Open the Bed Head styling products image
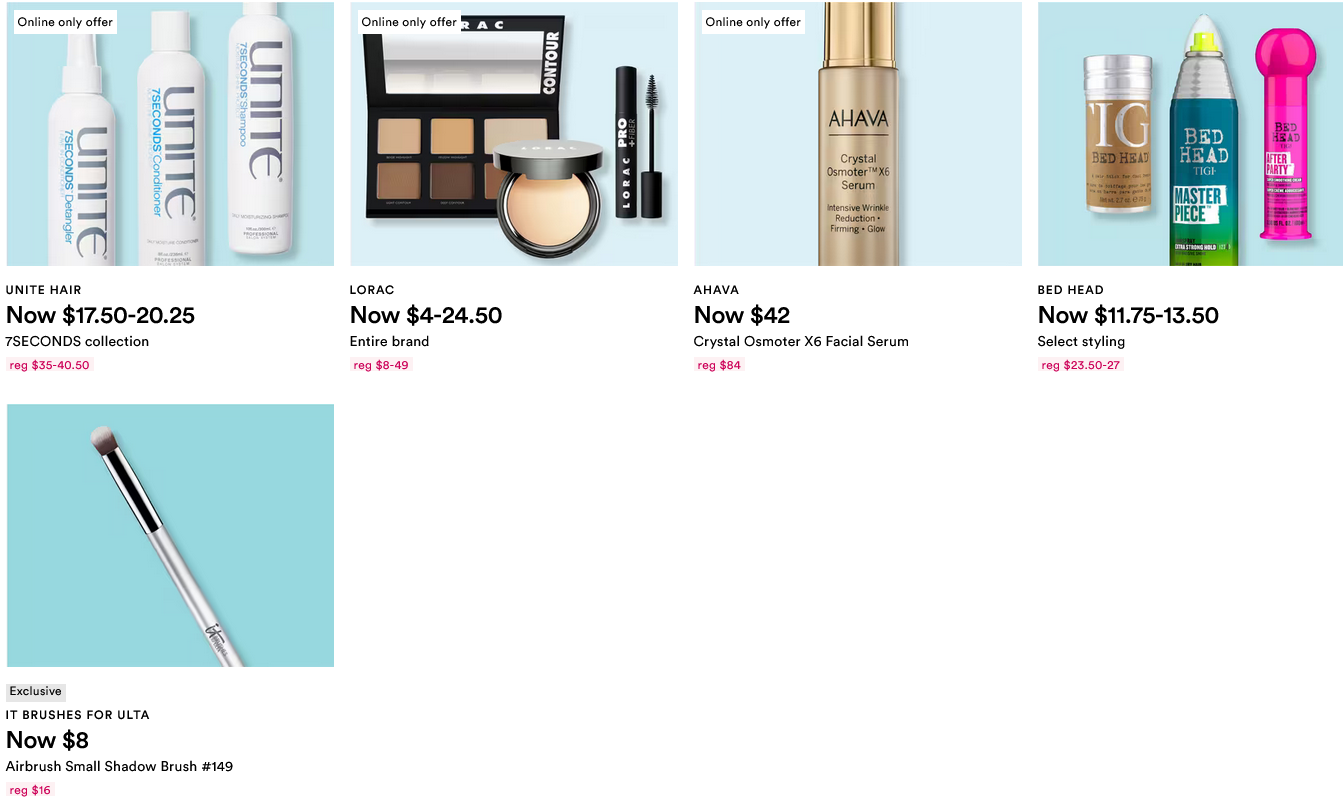The image size is (1343, 797). [x=1190, y=134]
